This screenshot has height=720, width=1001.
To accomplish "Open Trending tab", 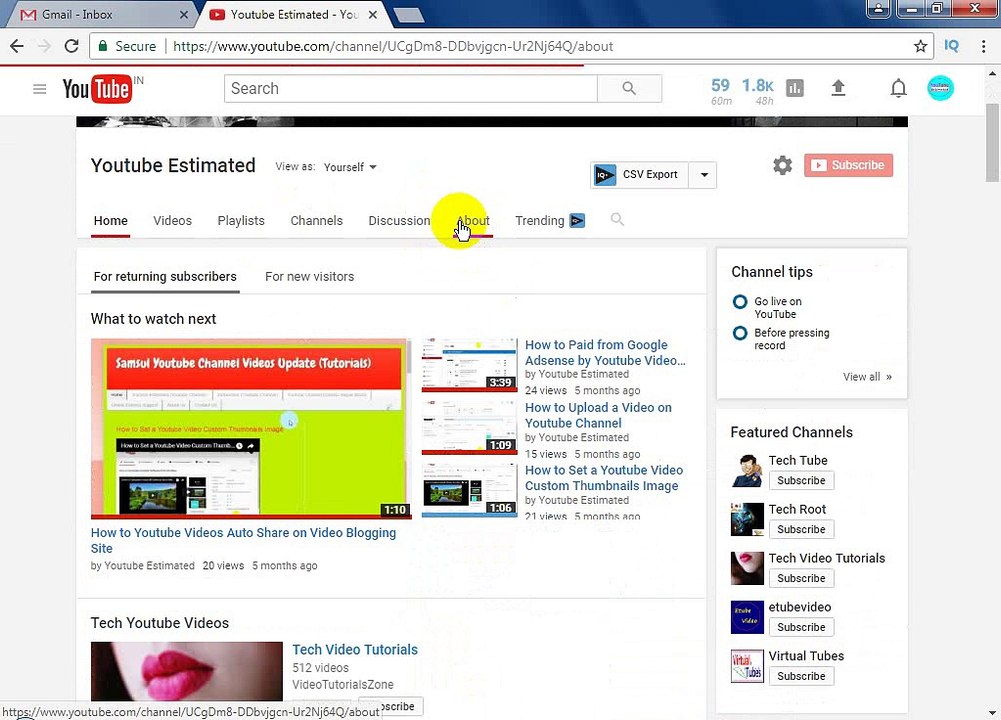I will (539, 221).
